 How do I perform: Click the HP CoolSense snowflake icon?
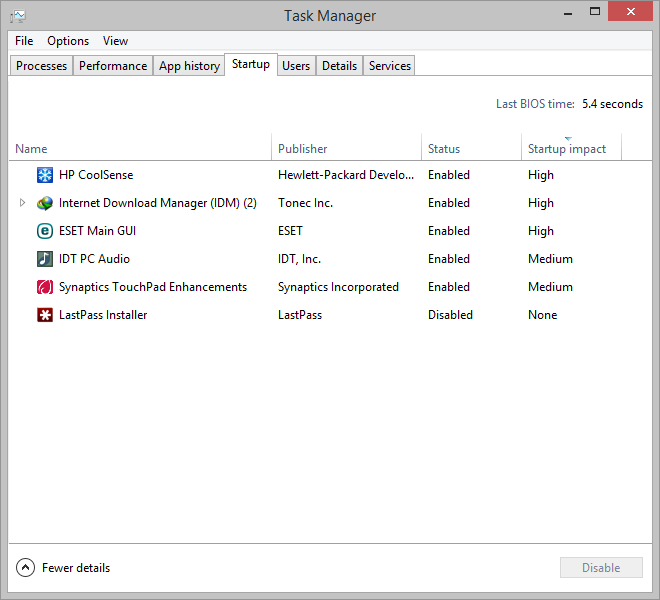click(45, 175)
